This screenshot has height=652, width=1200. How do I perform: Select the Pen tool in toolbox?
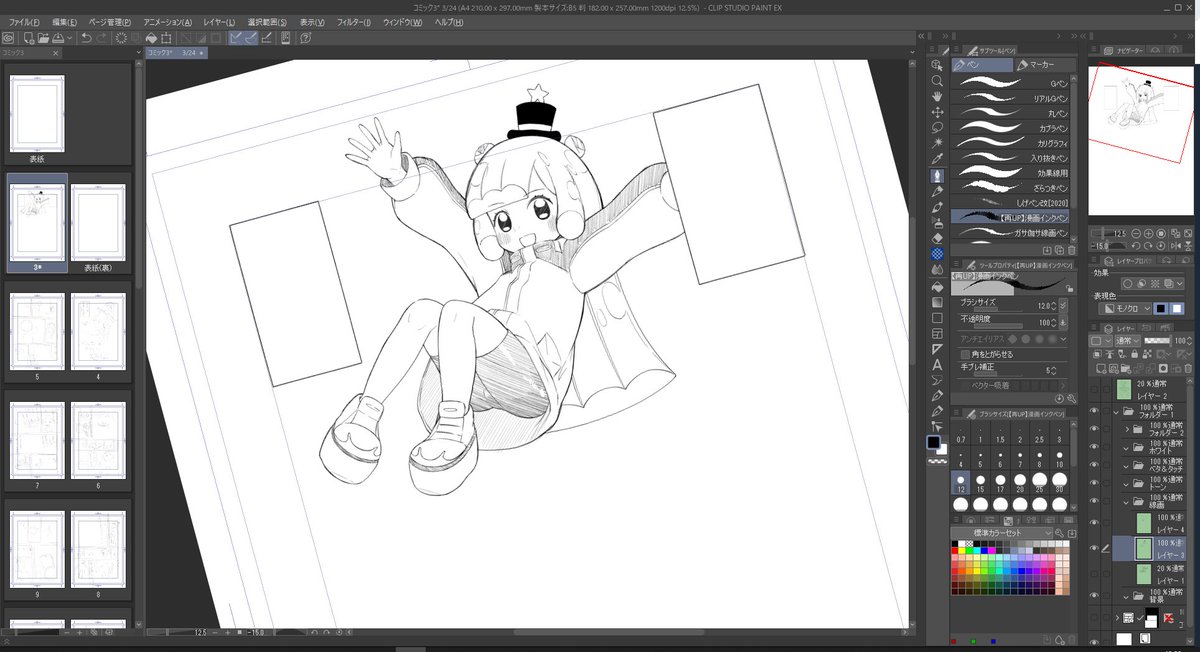tap(937, 176)
